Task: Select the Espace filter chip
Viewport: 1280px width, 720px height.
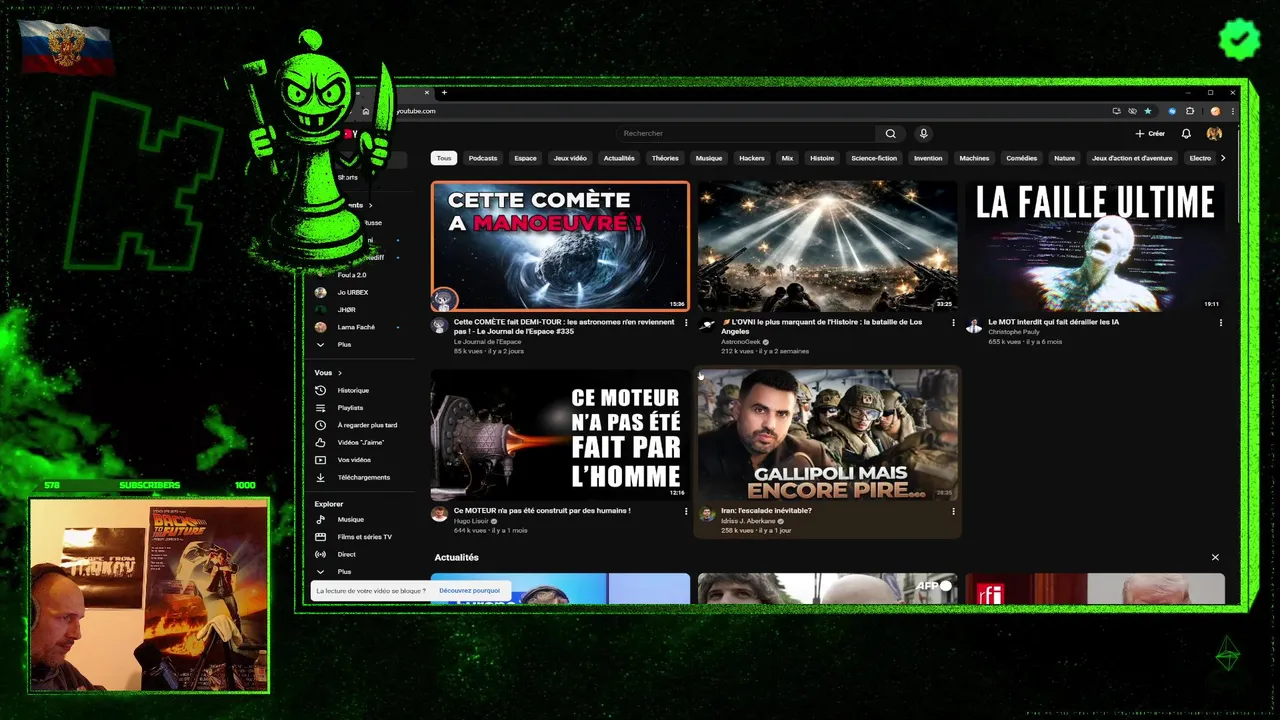Action: [526, 158]
